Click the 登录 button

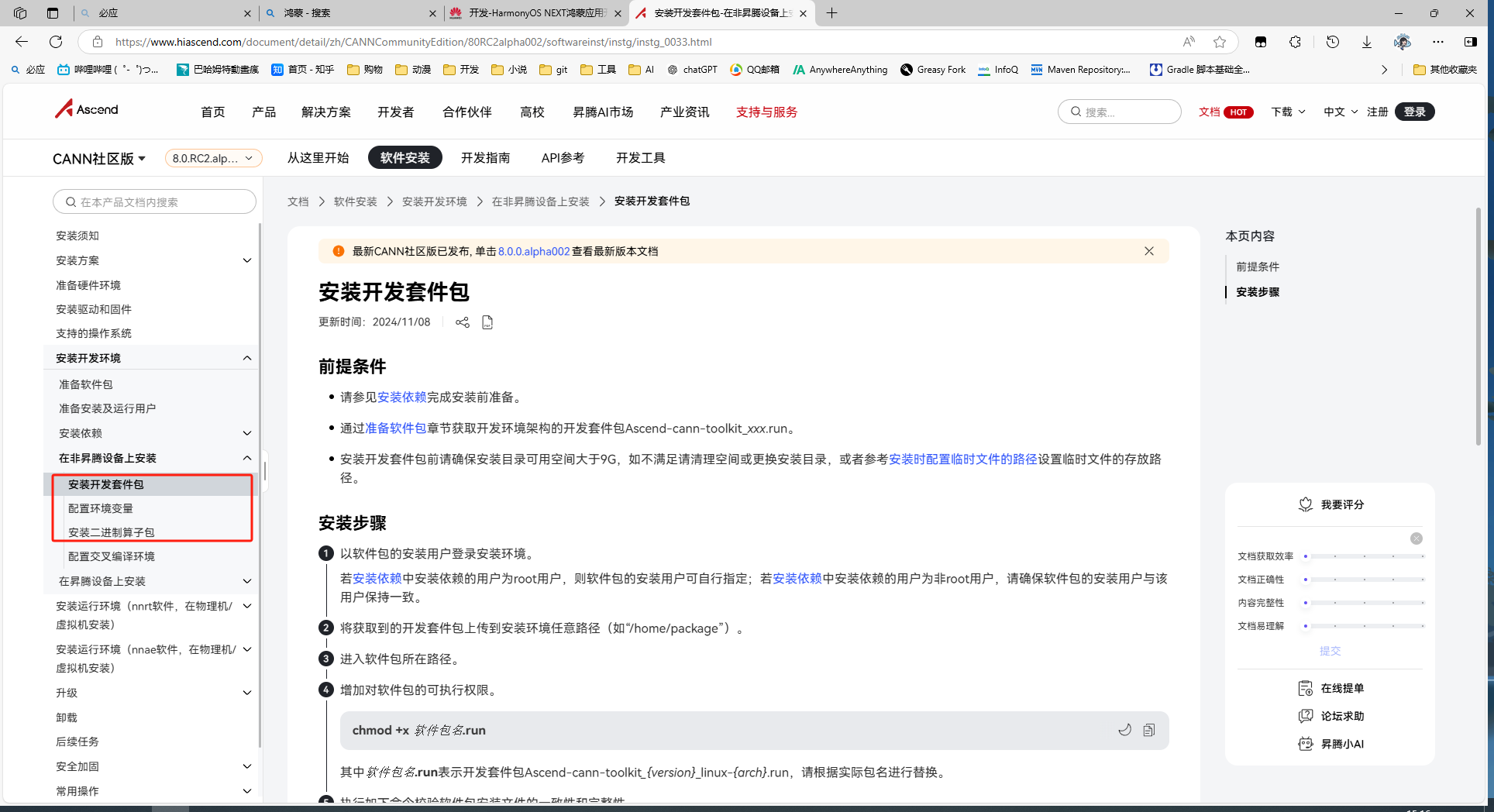point(1415,112)
